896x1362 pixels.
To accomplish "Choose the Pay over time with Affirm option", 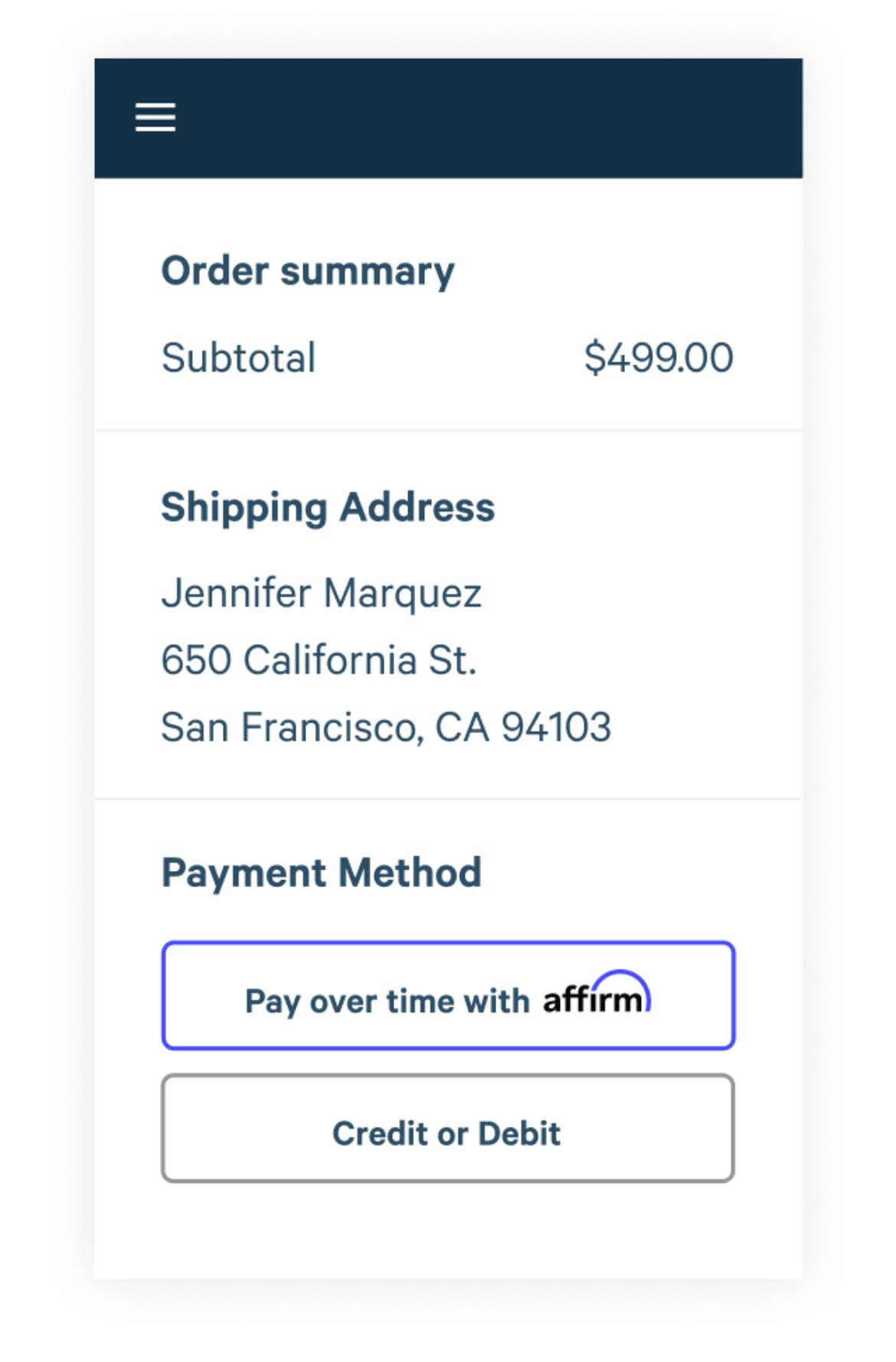I will tap(448, 996).
